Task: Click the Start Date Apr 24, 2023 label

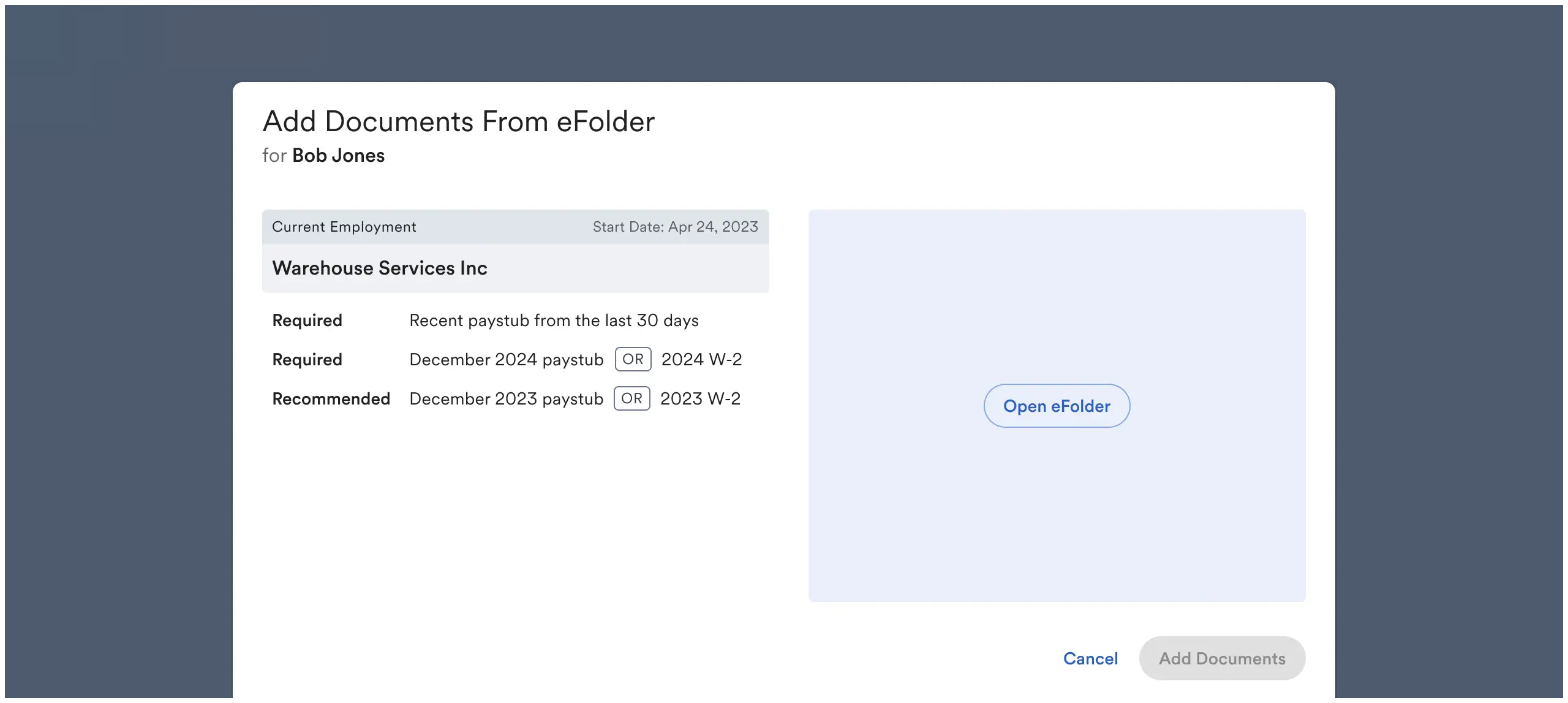Action: tap(674, 227)
